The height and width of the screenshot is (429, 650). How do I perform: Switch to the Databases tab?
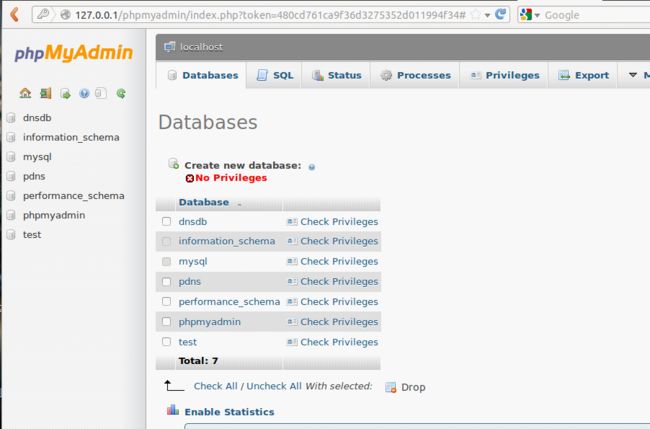click(201, 75)
